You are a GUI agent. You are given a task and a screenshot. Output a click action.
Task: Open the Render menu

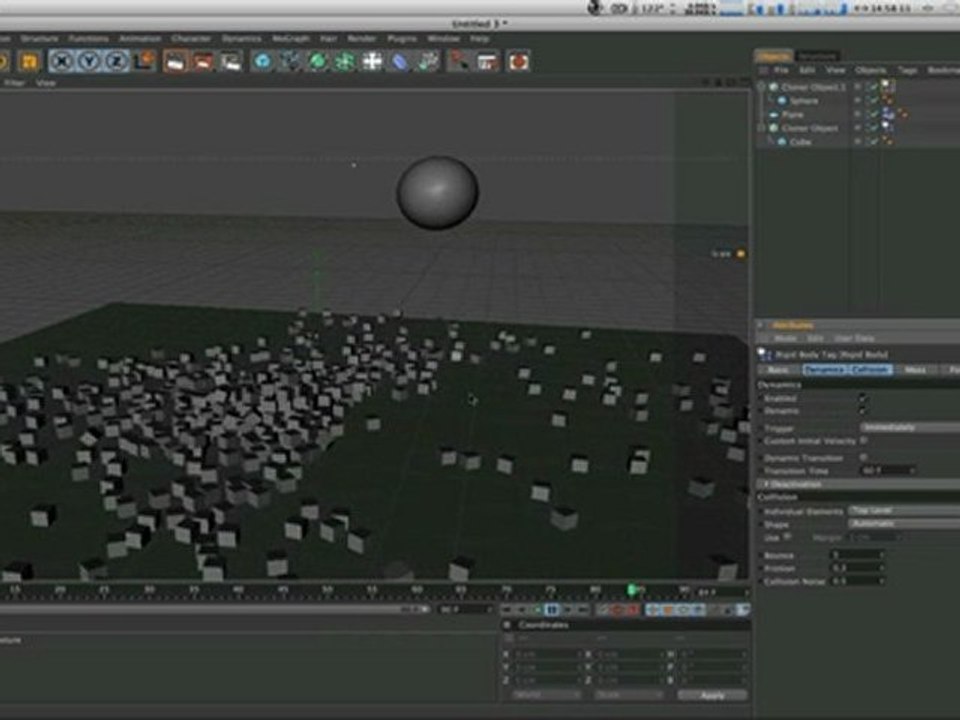[x=361, y=39]
